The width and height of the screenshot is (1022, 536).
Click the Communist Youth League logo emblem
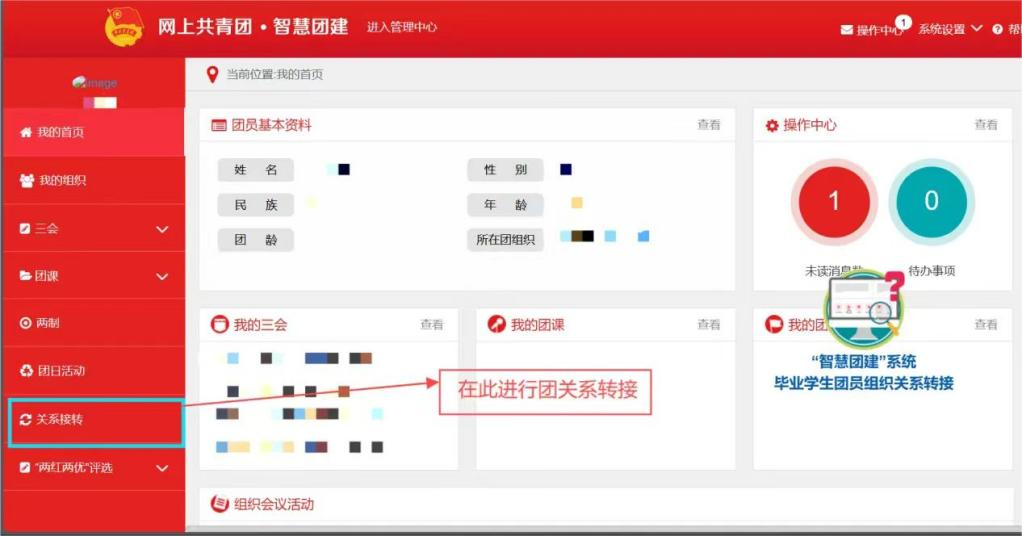point(124,27)
